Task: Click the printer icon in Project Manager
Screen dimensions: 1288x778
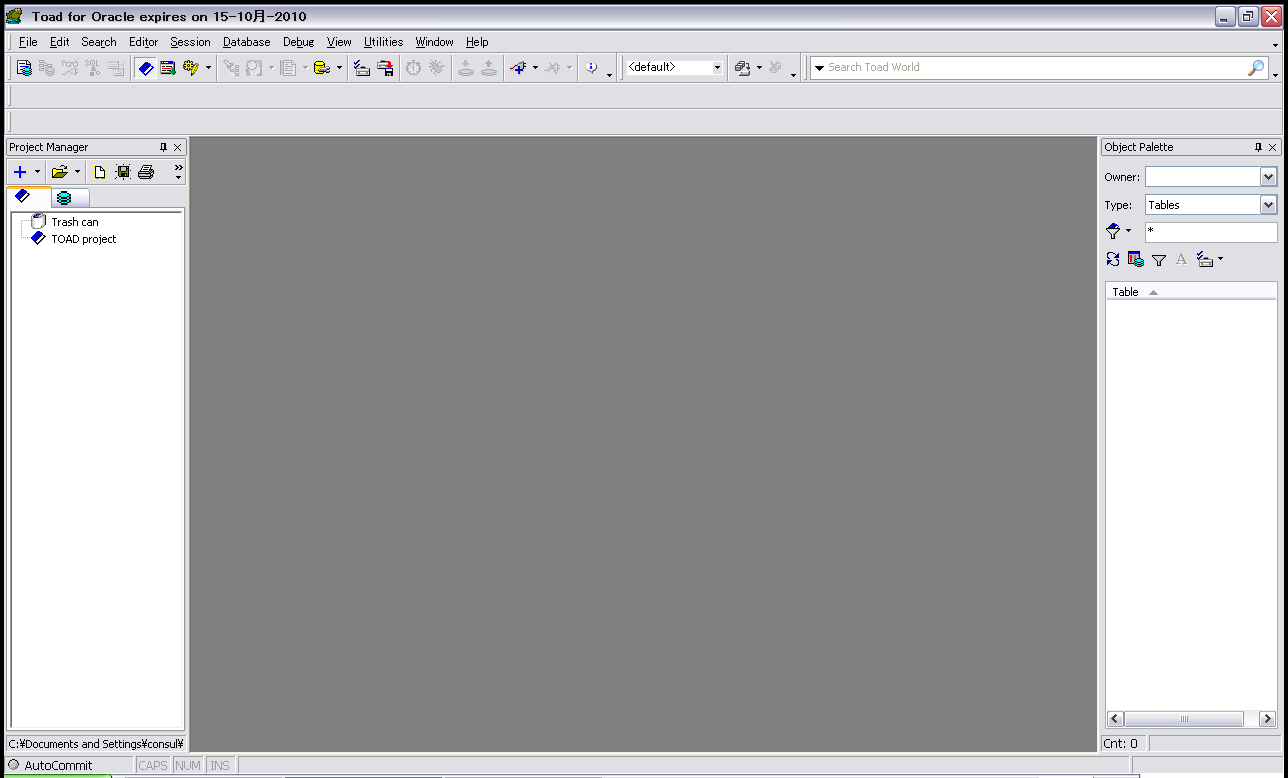Action: [x=145, y=172]
